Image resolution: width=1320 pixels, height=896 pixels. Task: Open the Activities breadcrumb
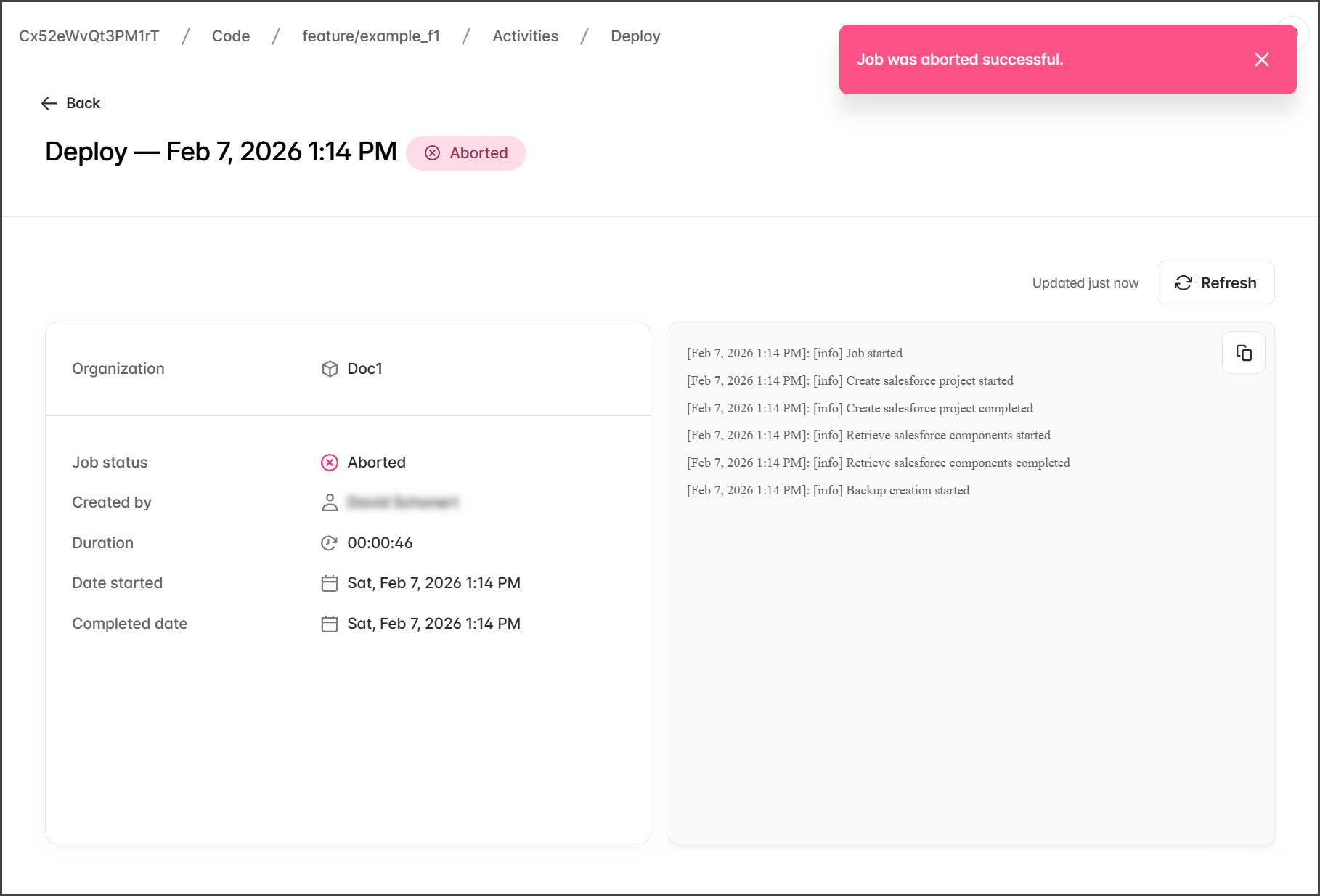[x=525, y=36]
